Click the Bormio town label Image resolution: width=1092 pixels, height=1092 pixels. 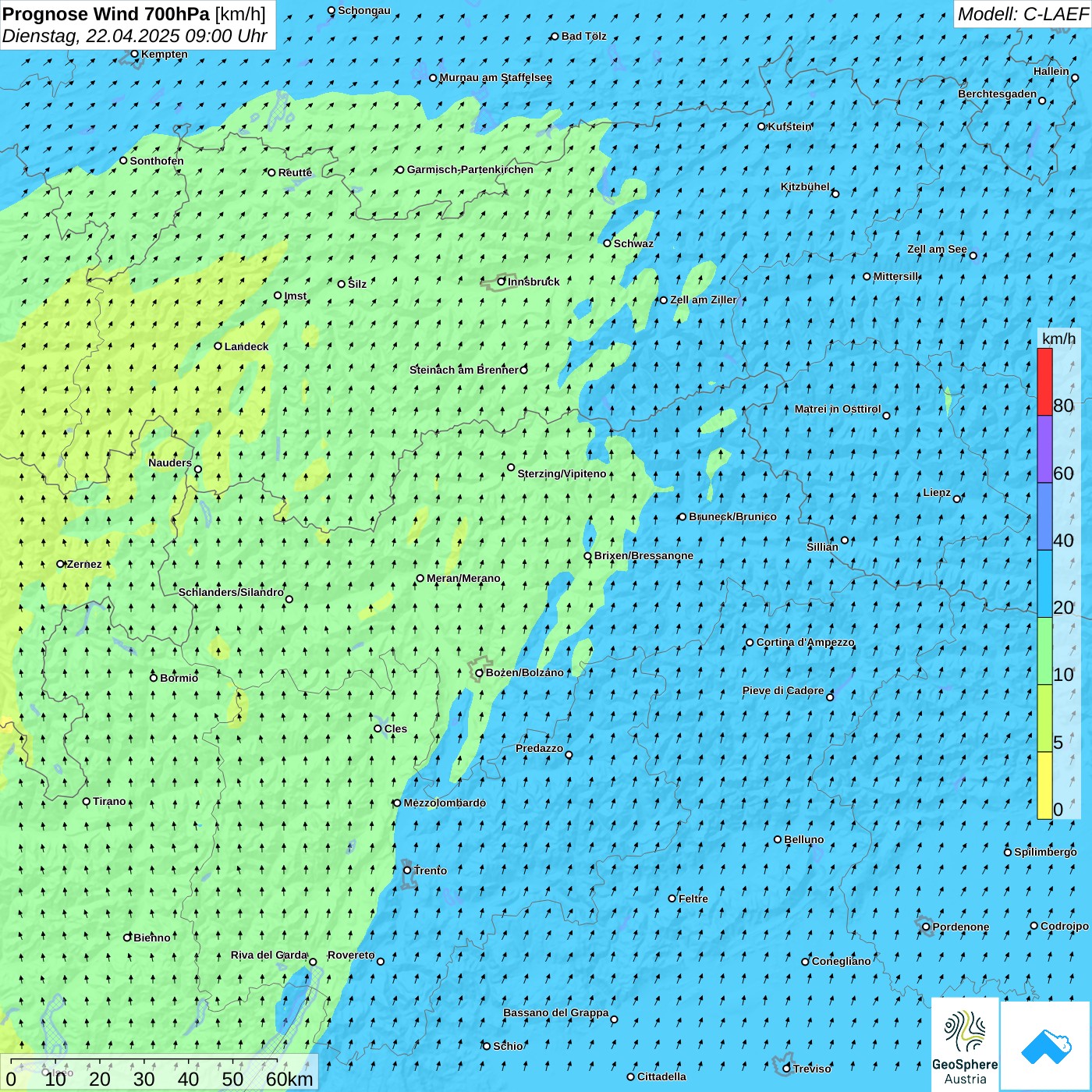coord(179,678)
